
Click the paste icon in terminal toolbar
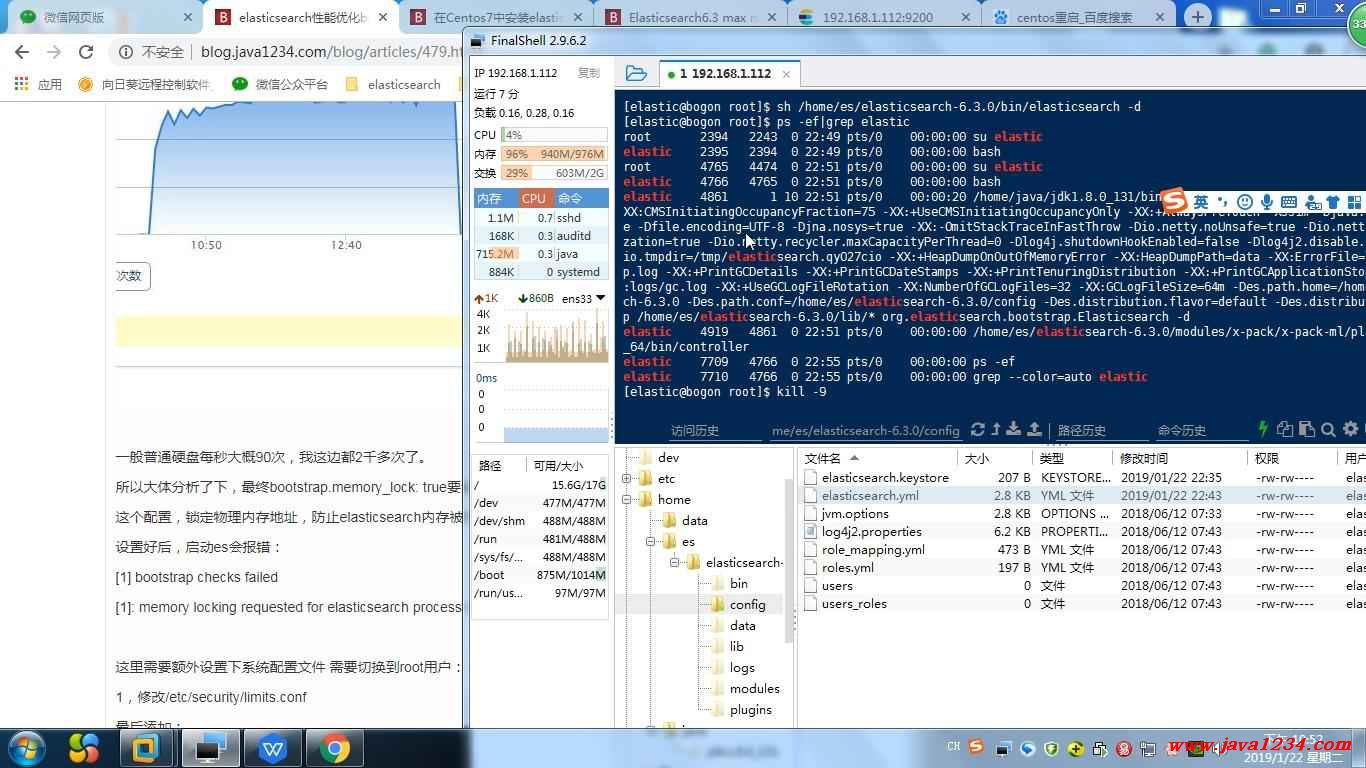[1307, 429]
